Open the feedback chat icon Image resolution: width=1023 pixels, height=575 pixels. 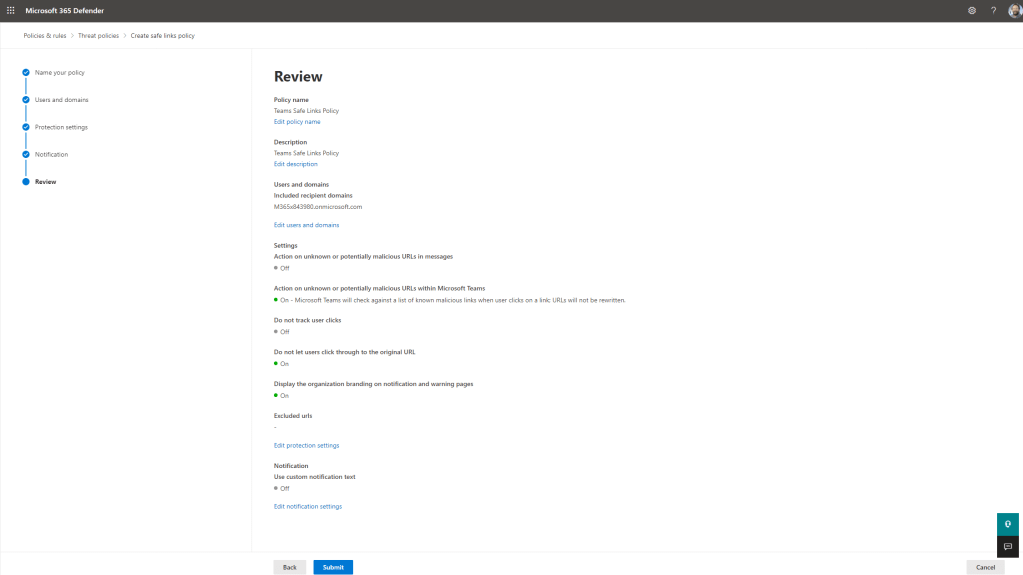point(1008,546)
